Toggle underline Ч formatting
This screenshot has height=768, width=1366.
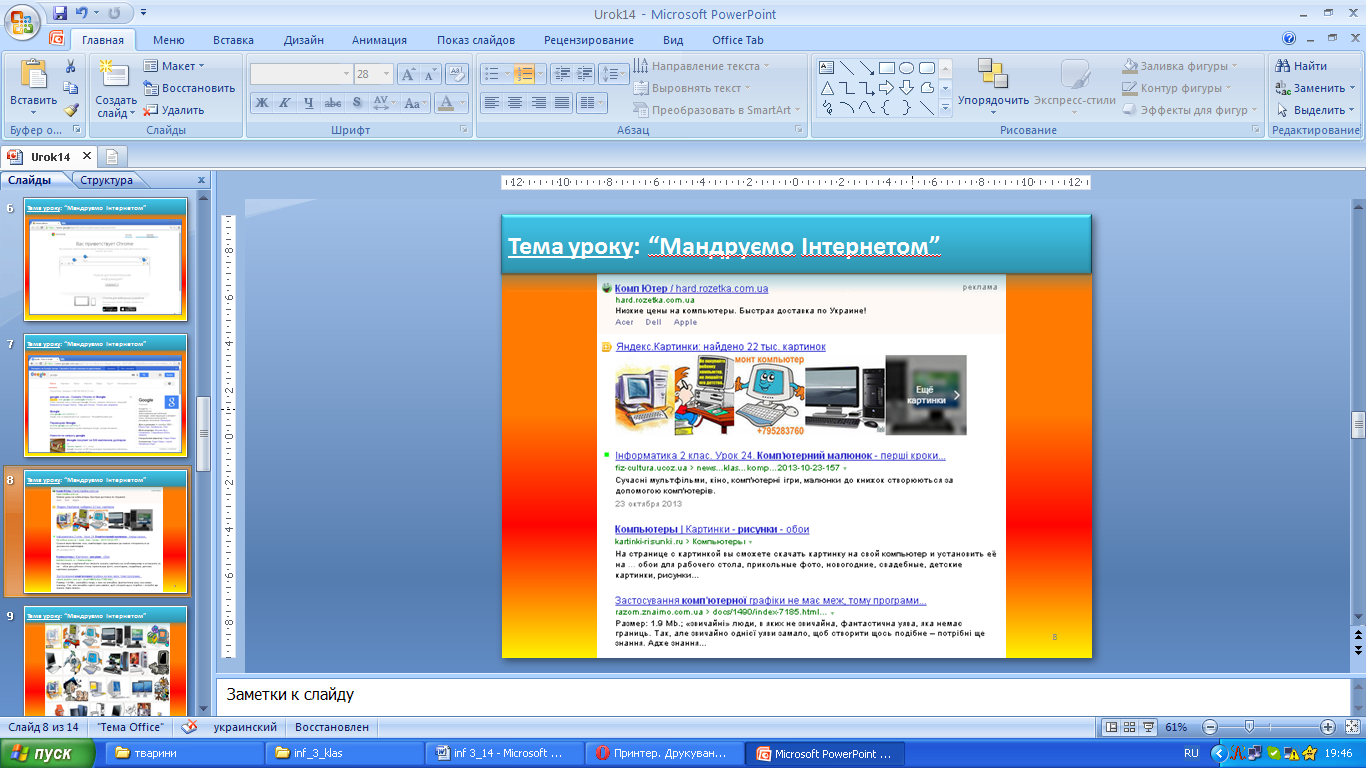309,102
